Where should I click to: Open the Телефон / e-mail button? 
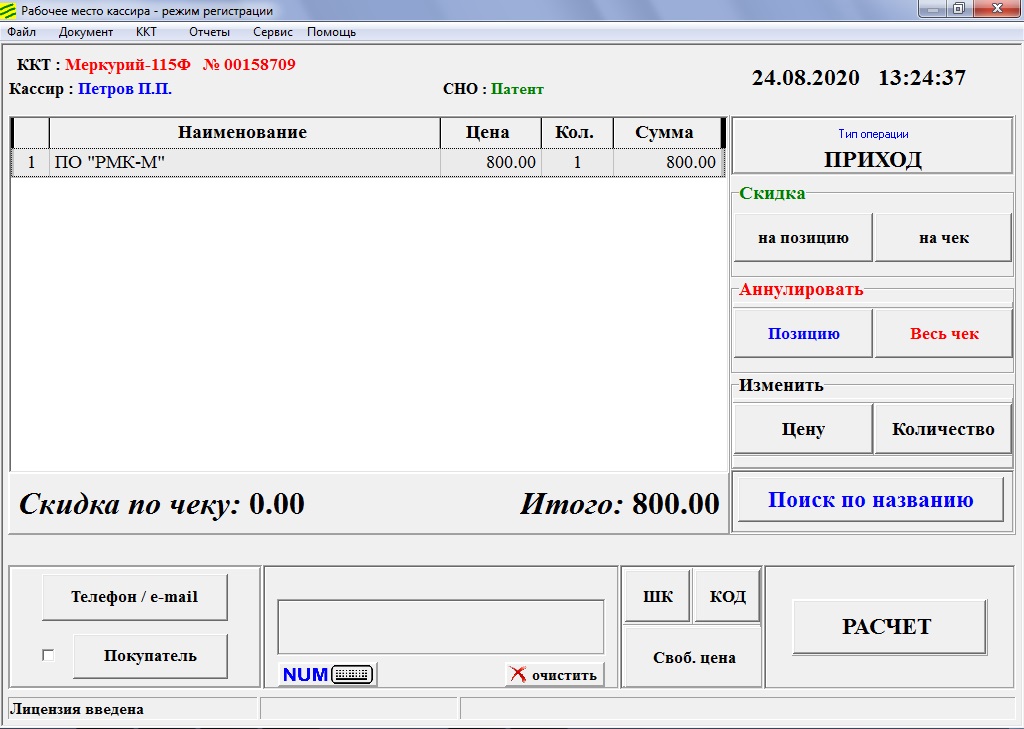(134, 597)
